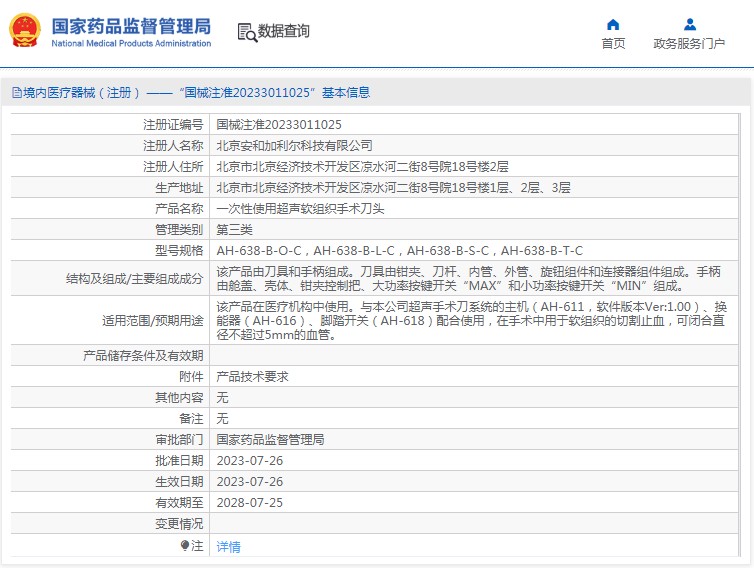Go to 首页 link
This screenshot has height=568, width=754.
(613, 43)
